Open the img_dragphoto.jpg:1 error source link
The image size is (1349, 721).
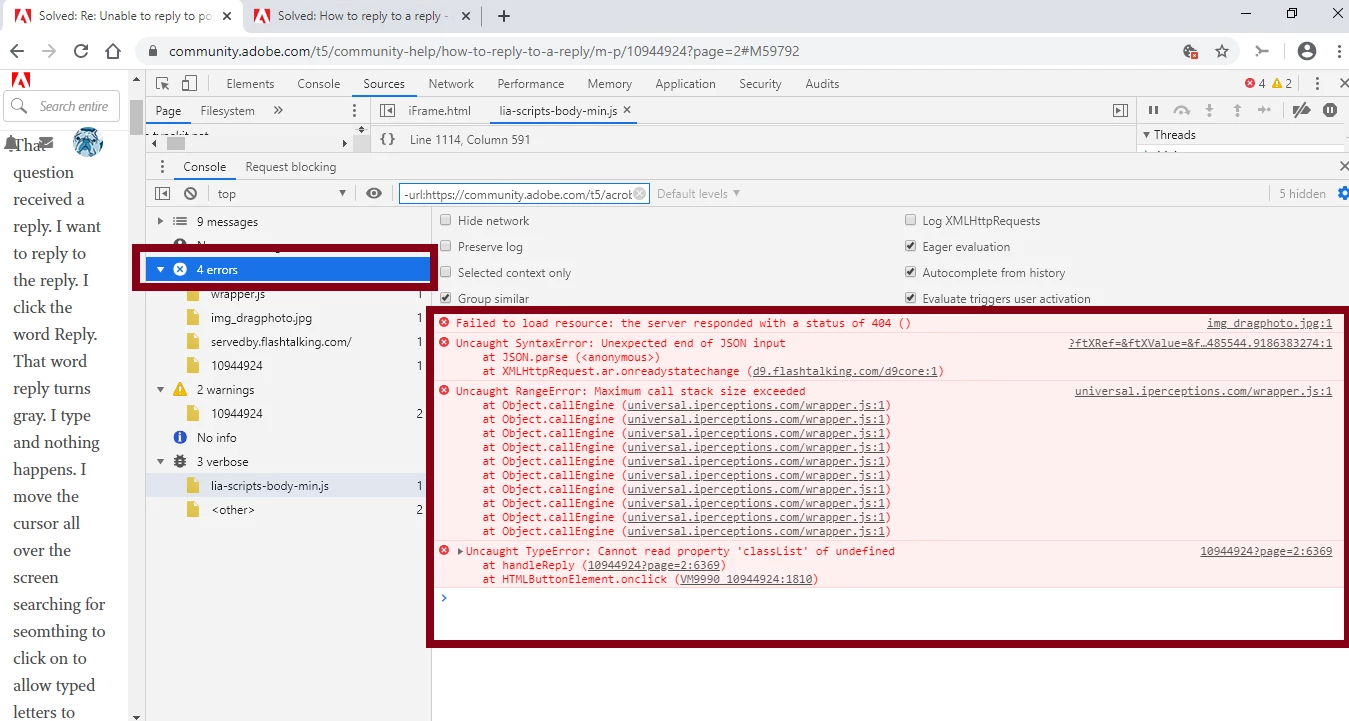[1269, 324]
